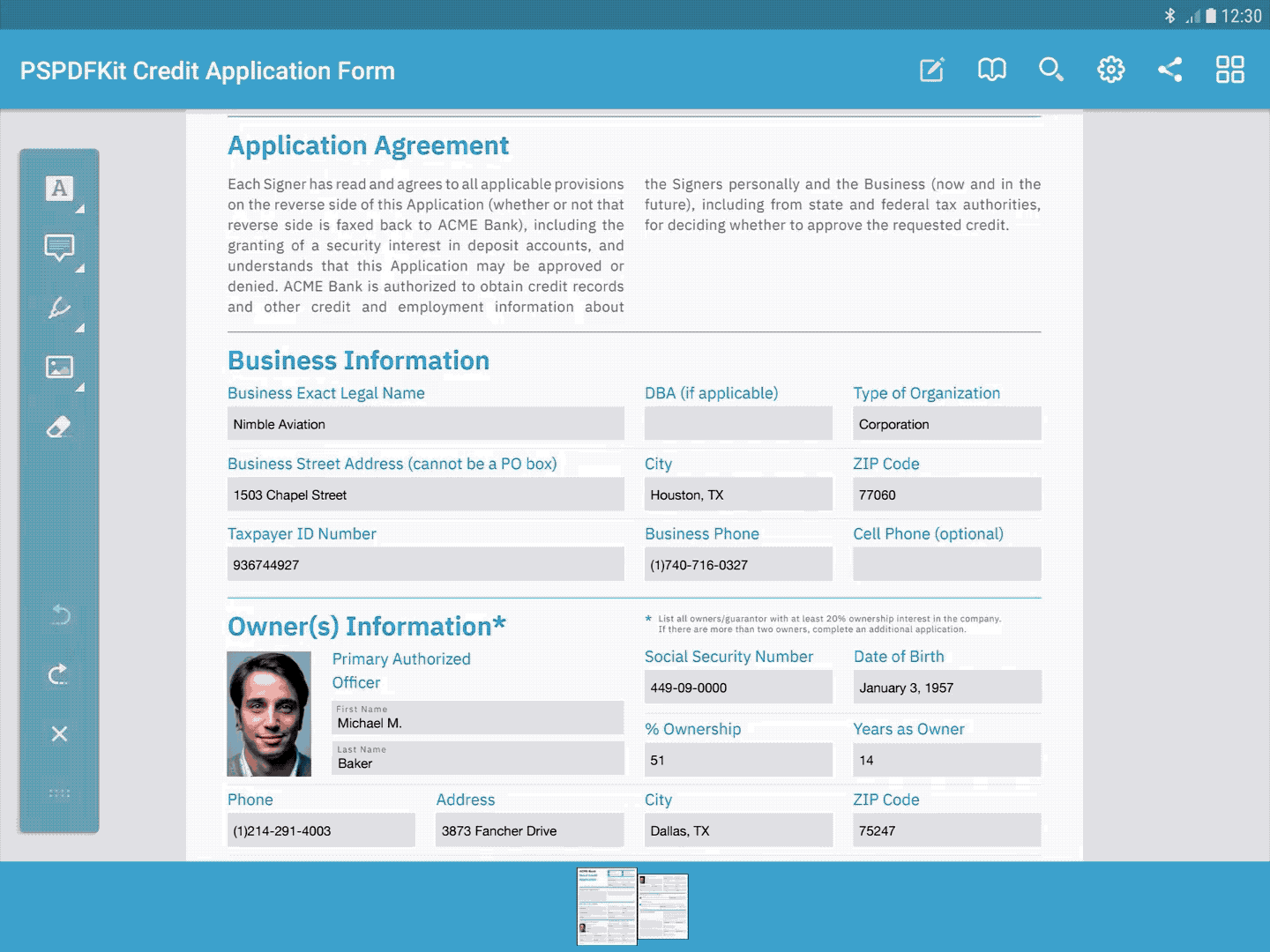Select the note comment annotation tool

[x=59, y=248]
